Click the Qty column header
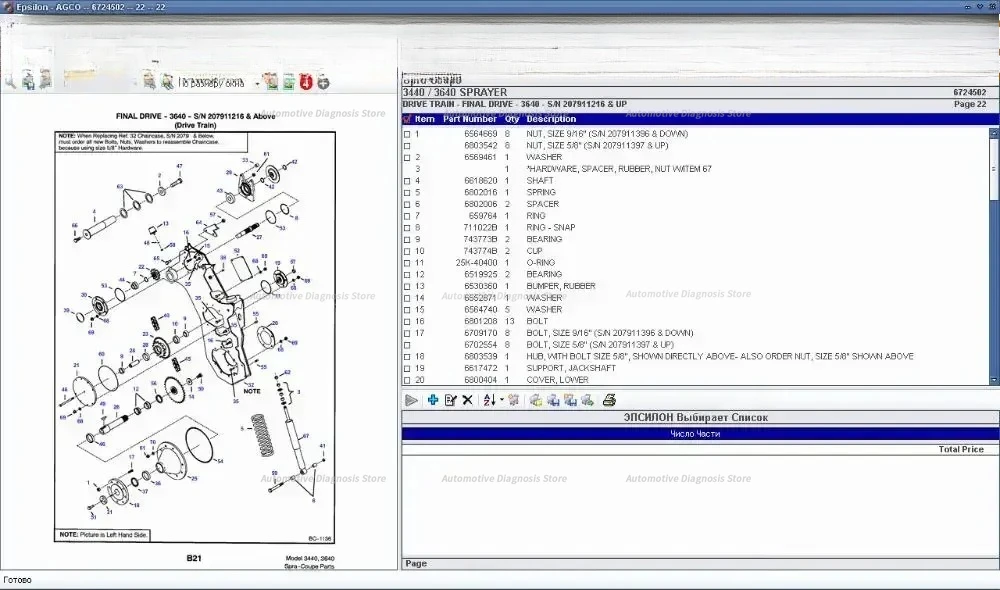The image size is (1000, 590). (512, 119)
